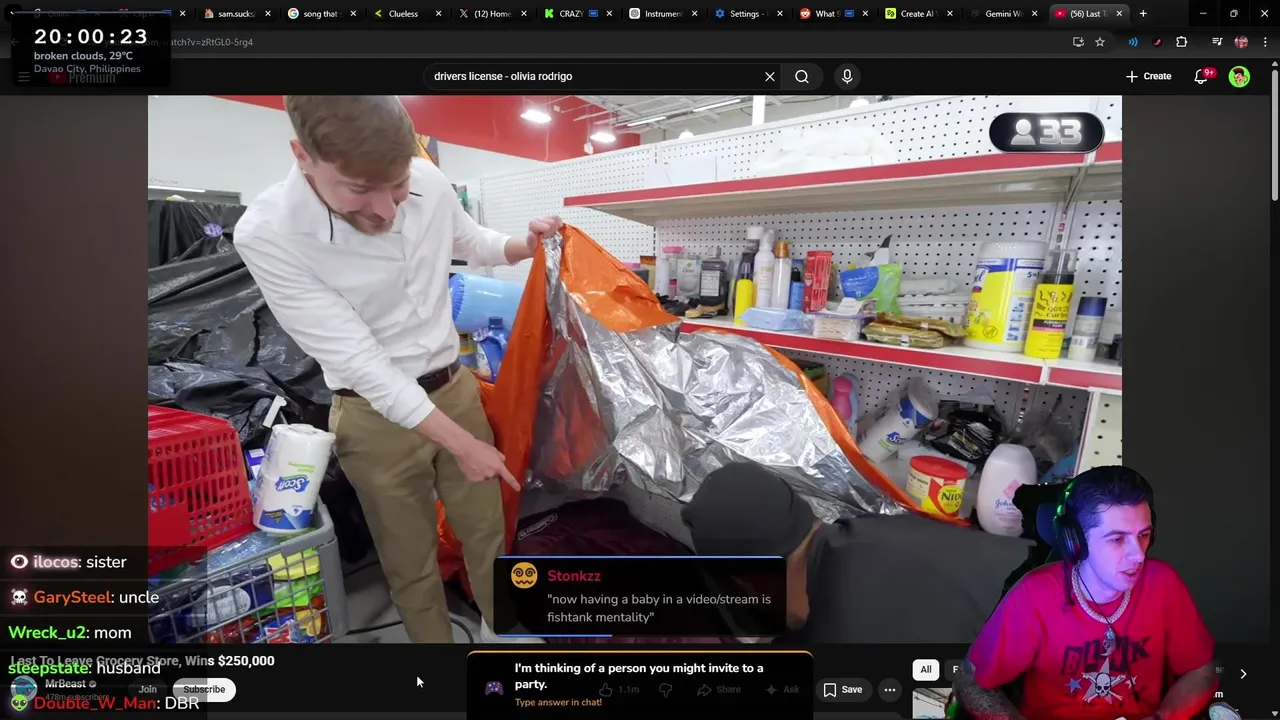The height and width of the screenshot is (720, 1280).
Task: Open the MrBeast channel avatar
Action: pos(22,689)
